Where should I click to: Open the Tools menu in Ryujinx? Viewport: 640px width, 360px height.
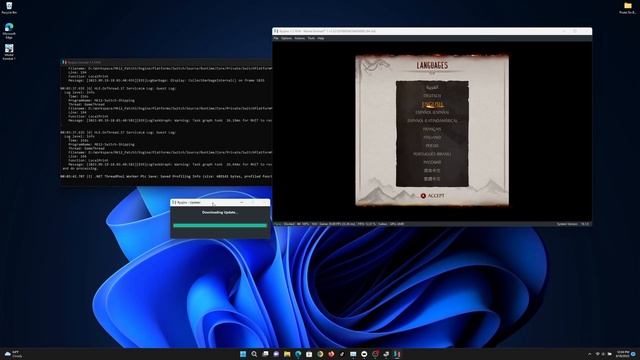tap(311, 38)
